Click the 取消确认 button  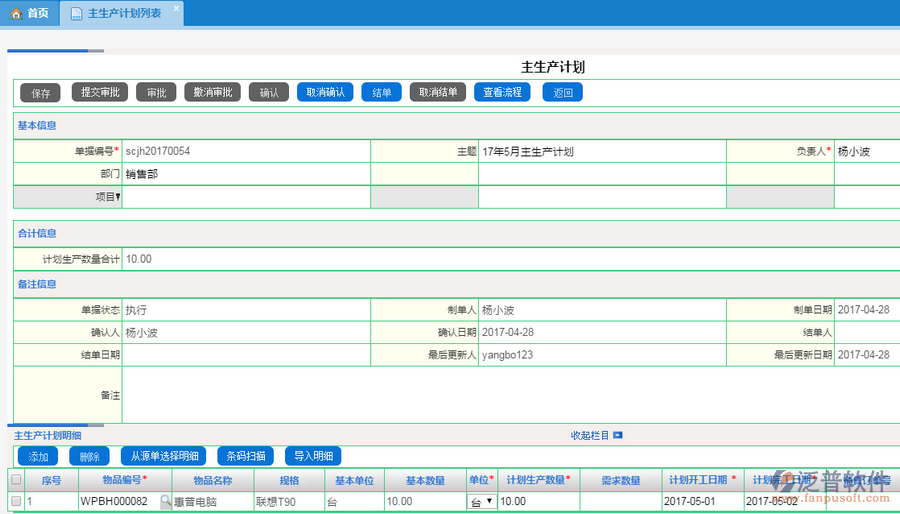point(325,92)
